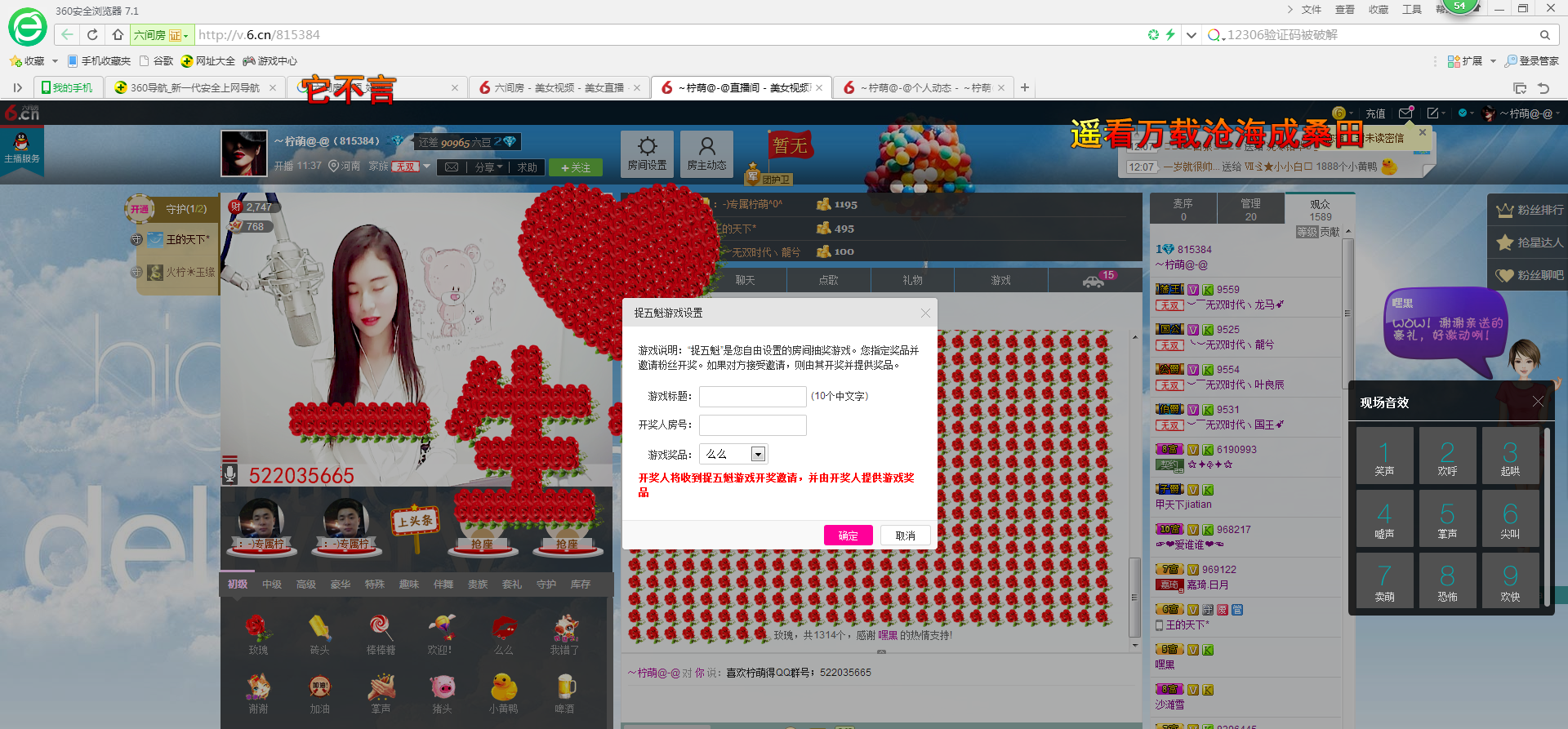Expand the family 无双 dropdown arrow
1568x729 pixels.
pos(426,167)
